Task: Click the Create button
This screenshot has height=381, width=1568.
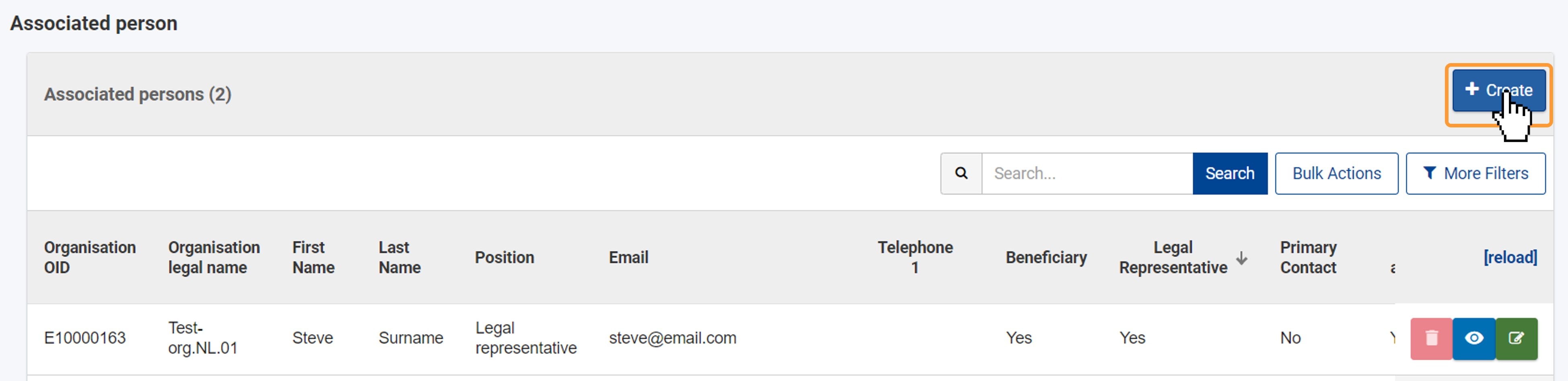Action: tap(1498, 90)
